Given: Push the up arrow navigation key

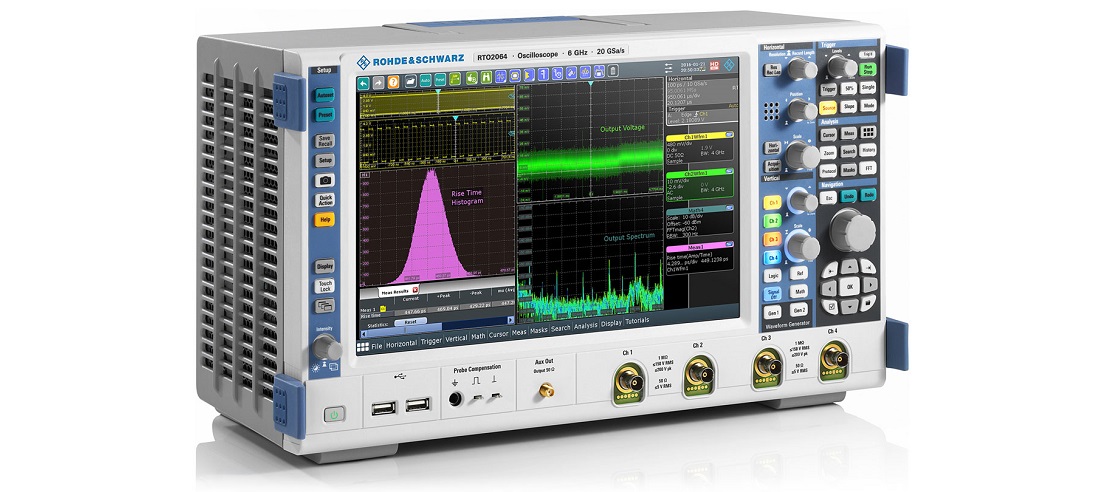Looking at the screenshot, I should tap(850, 266).
